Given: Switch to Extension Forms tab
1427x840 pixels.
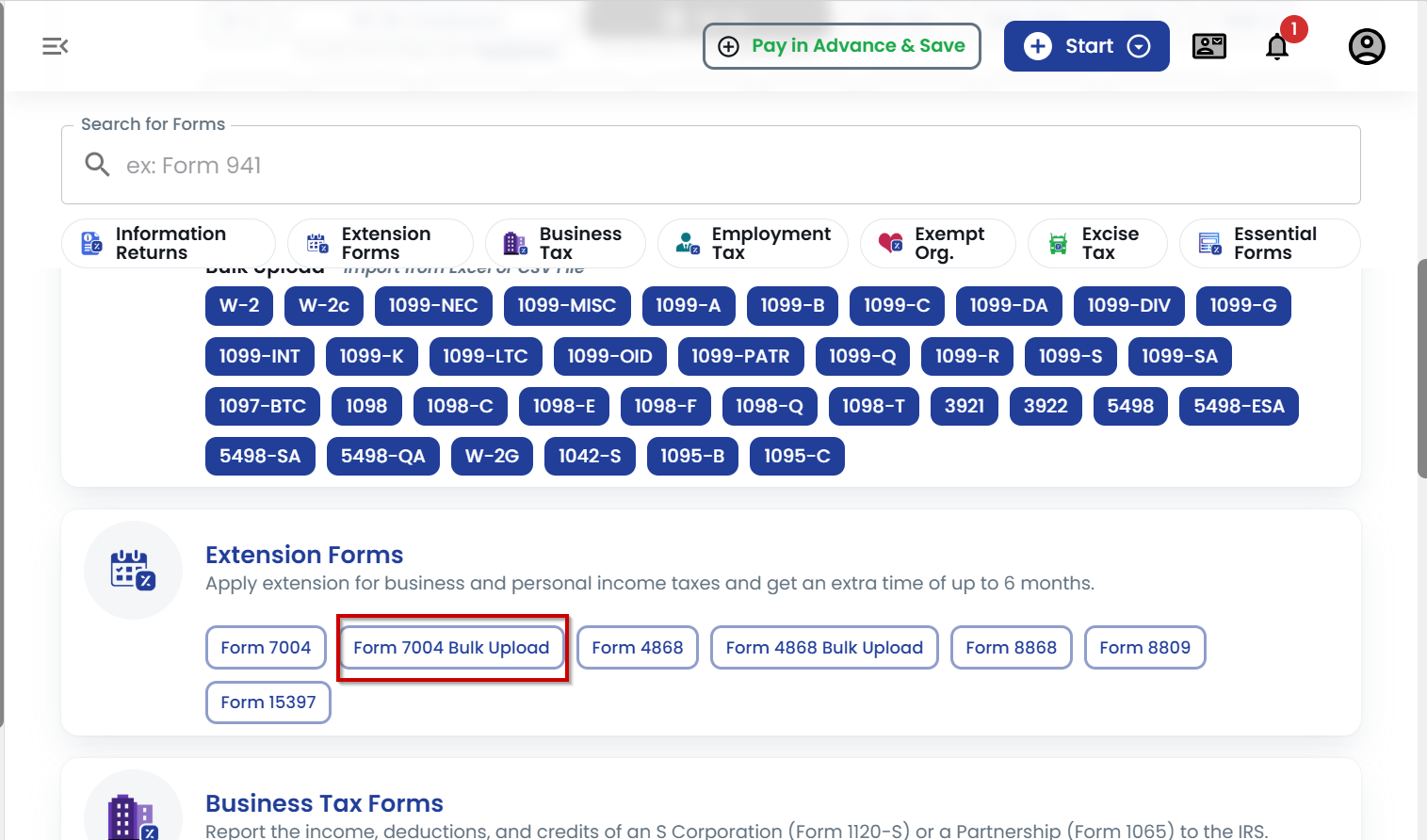Looking at the screenshot, I should pos(381,243).
